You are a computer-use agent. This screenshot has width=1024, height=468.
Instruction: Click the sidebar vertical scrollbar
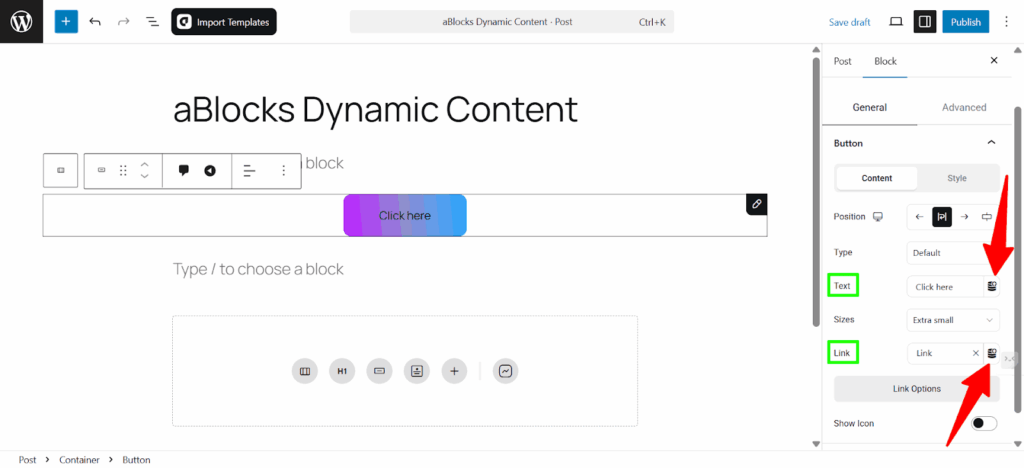pos(1017,260)
